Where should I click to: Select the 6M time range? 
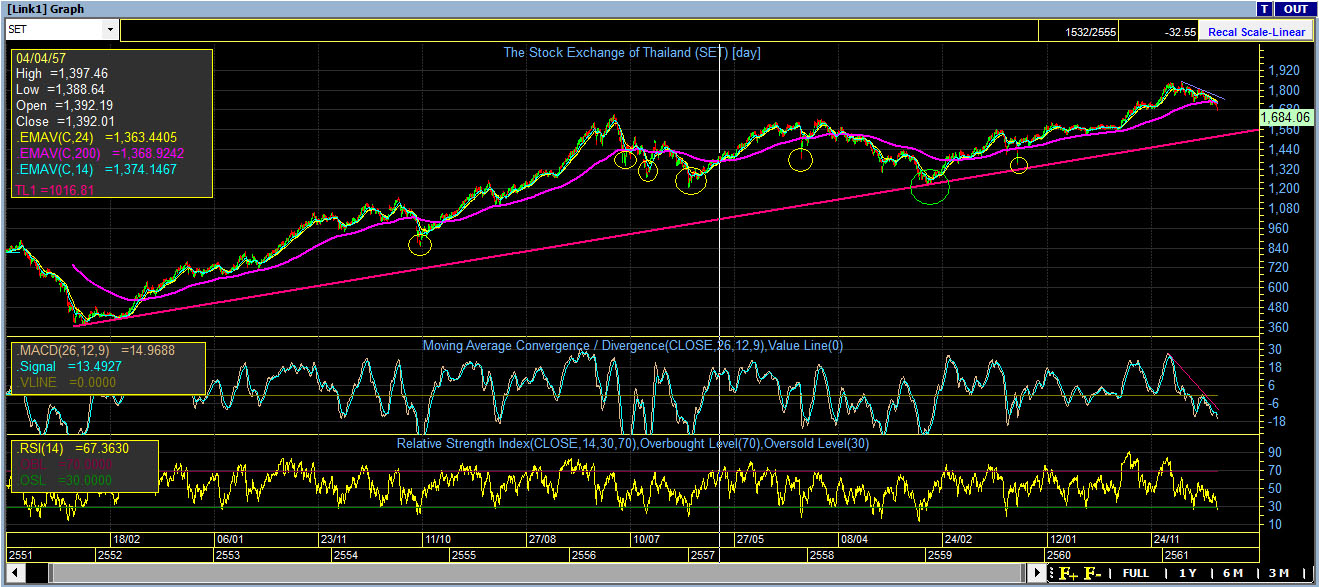pyautogui.click(x=1232, y=573)
